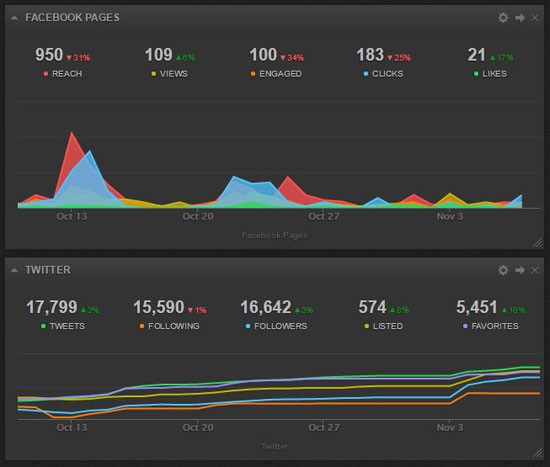550x467 pixels.
Task: Click the Twitter chart axis caption
Action: (274, 446)
